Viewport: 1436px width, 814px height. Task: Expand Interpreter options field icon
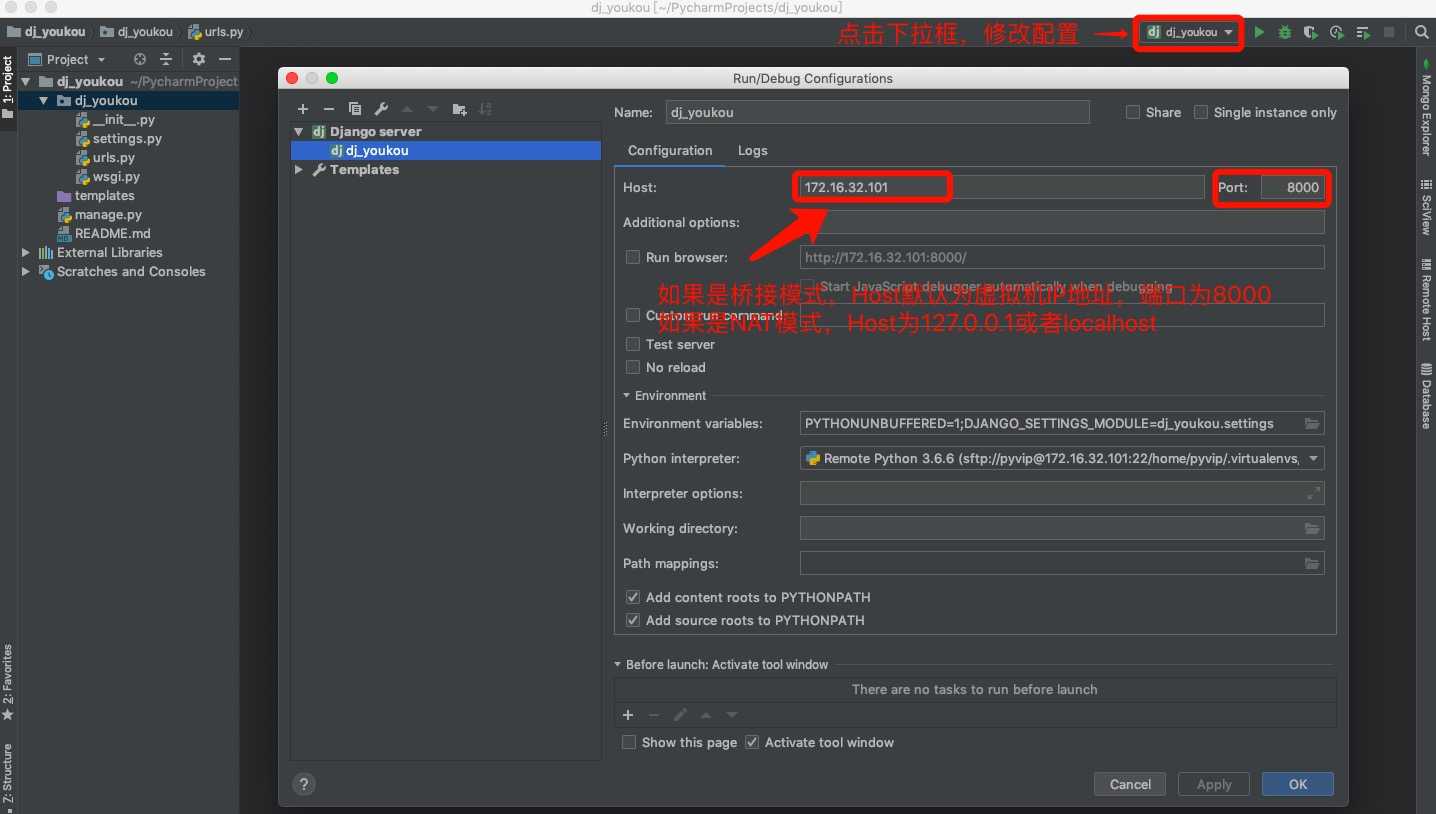point(1313,493)
